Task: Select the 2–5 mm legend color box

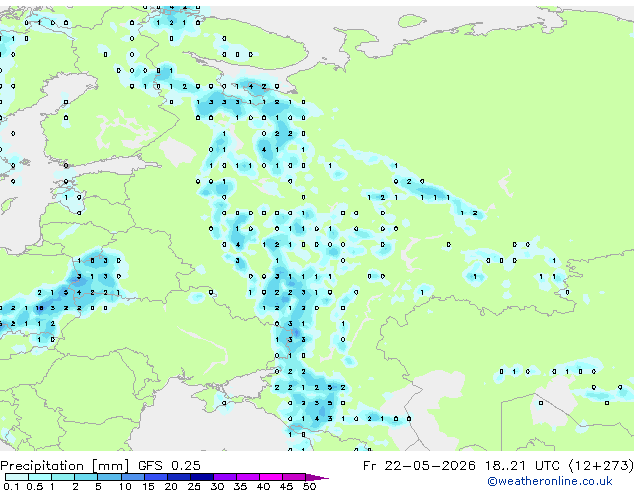Action: click(x=86, y=477)
